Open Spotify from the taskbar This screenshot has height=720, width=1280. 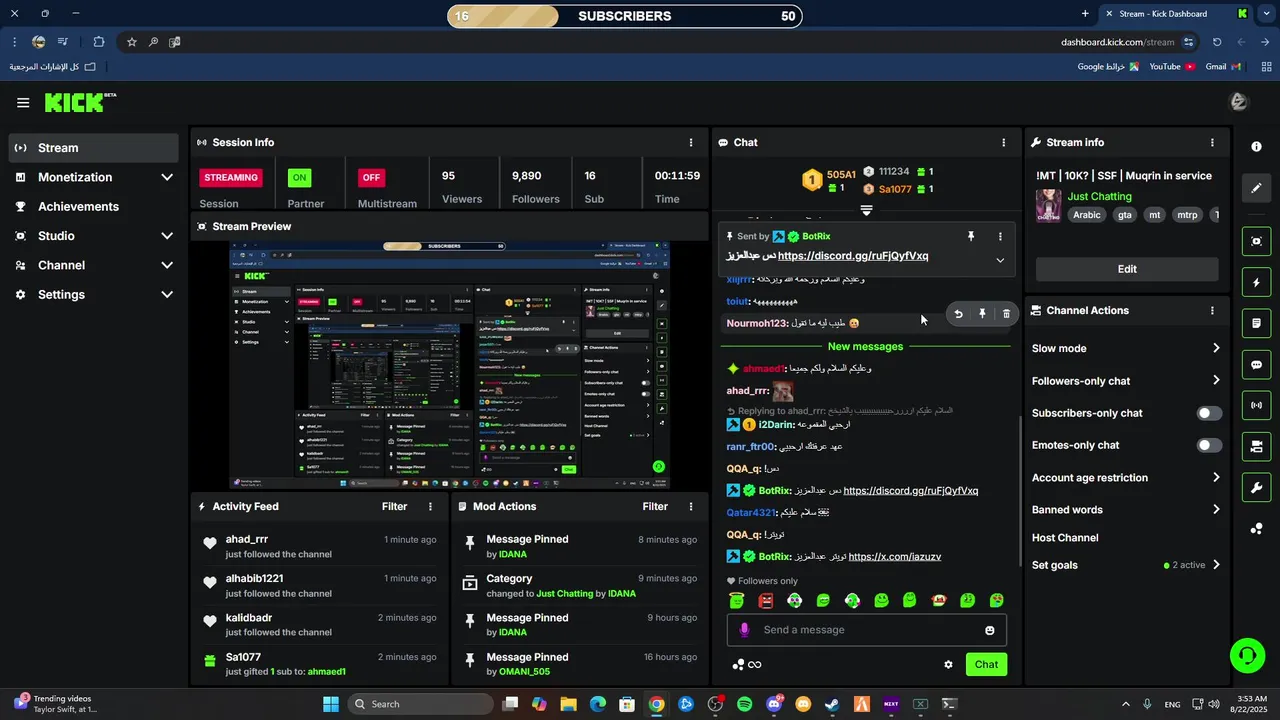pyautogui.click(x=744, y=704)
